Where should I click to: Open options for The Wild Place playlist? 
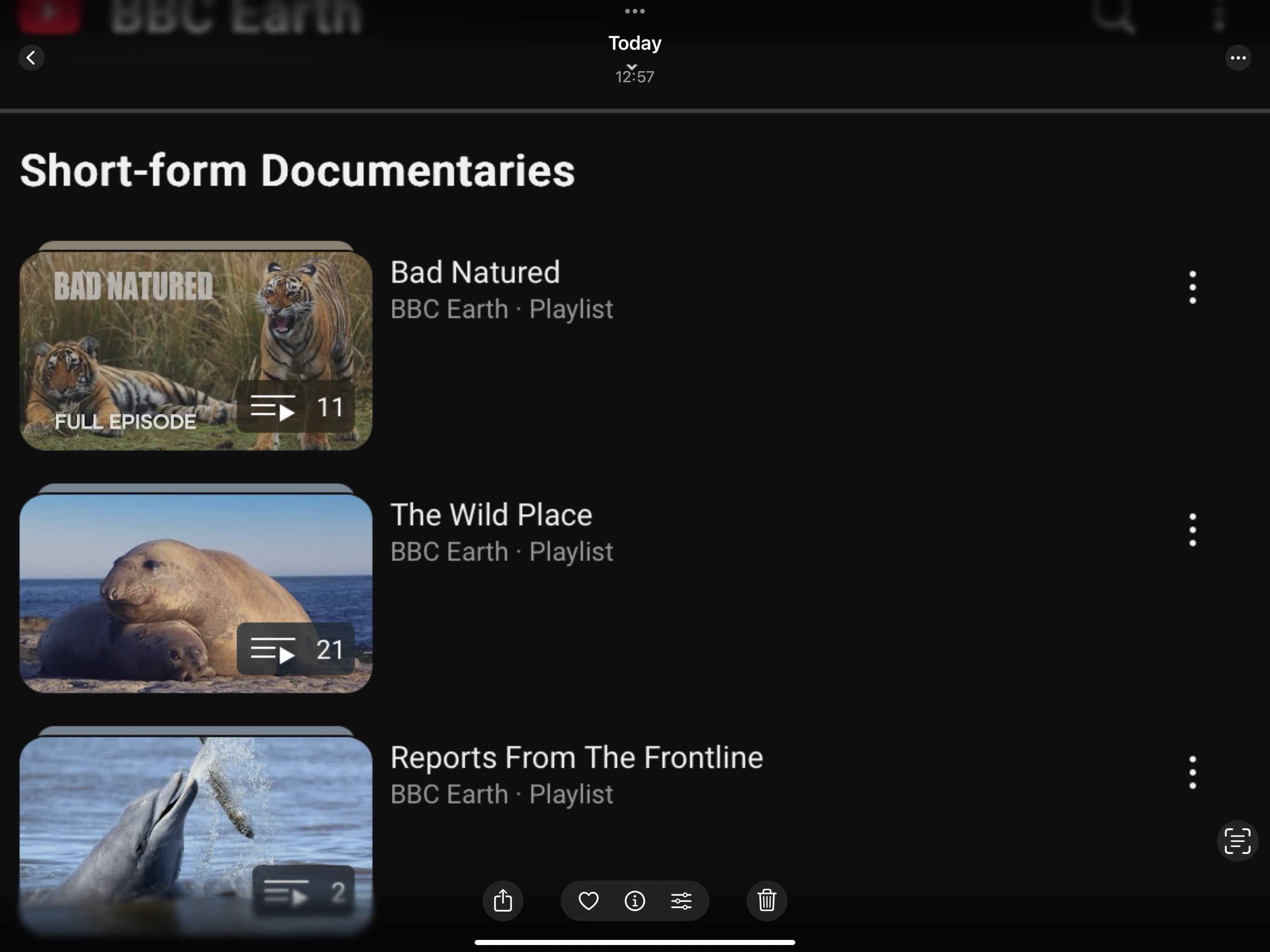(1192, 529)
